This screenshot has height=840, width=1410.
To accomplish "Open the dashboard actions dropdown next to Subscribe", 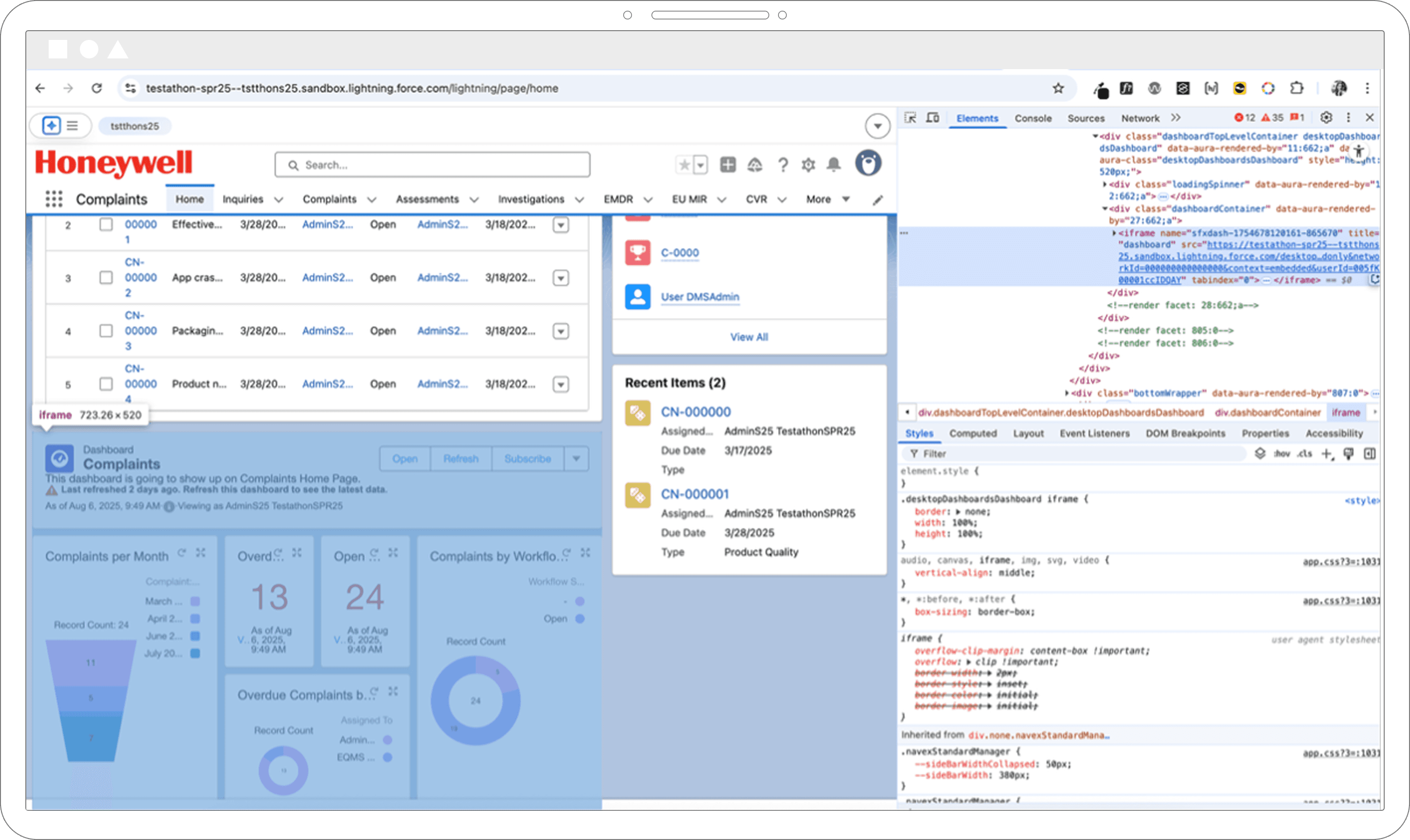I will [x=576, y=458].
